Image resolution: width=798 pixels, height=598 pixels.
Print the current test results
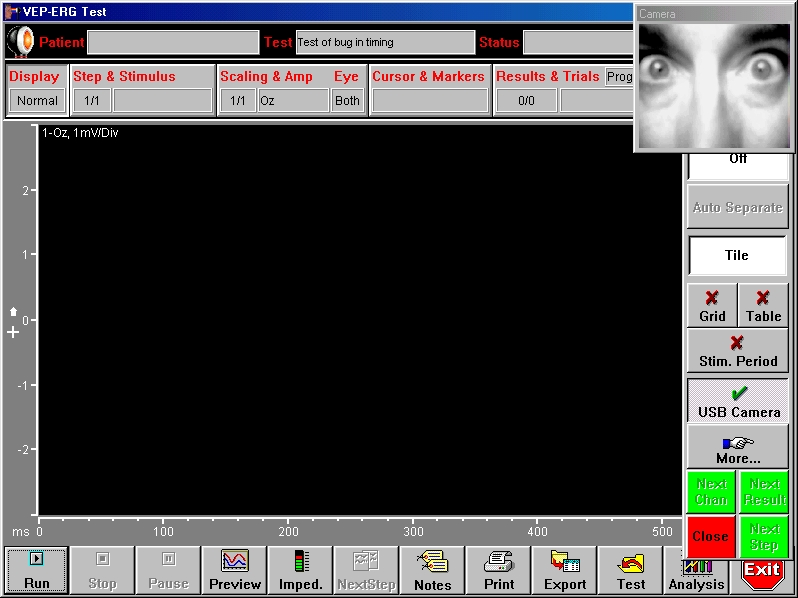tap(498, 570)
